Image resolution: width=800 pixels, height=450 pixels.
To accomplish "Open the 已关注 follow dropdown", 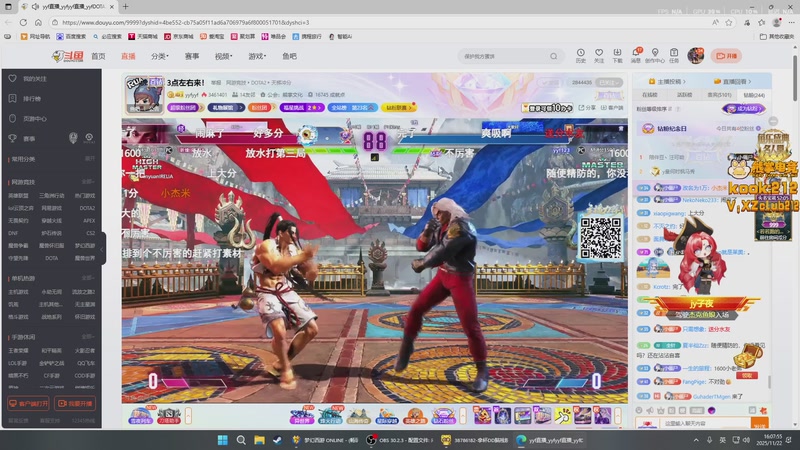I will 610,82.
